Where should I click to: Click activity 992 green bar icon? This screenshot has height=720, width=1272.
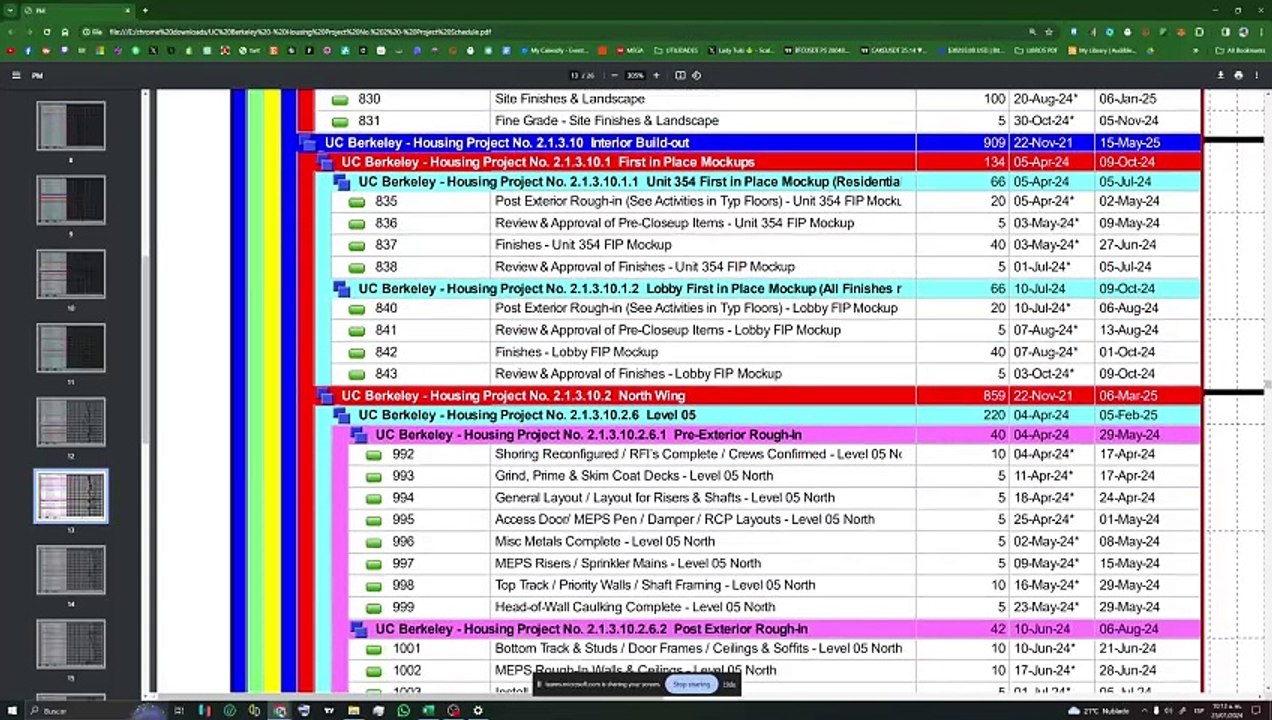(374, 455)
